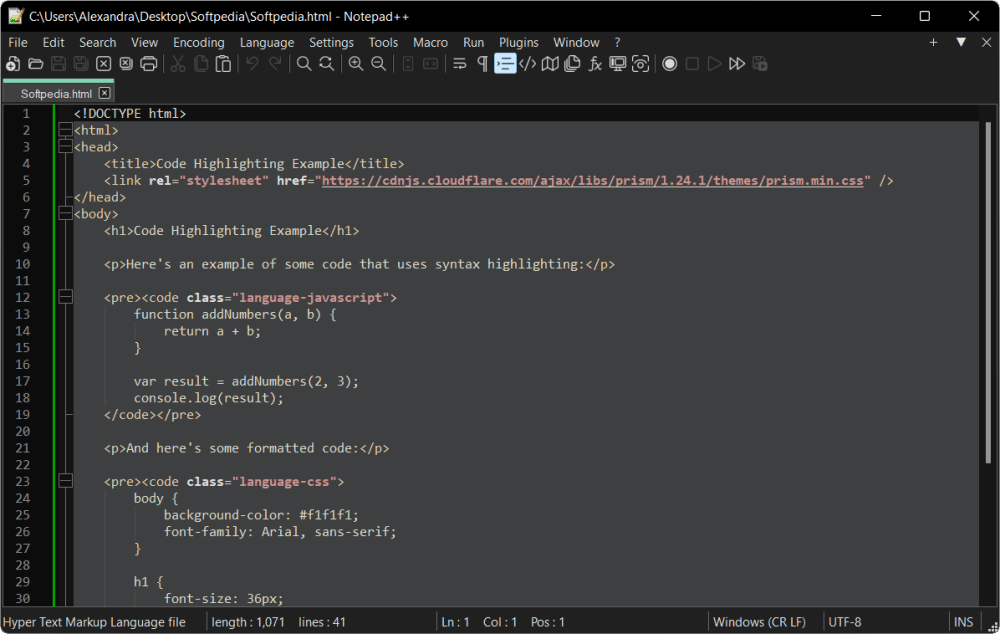Screen dimensions: 1000x634
Task: Create a new tab with the plus button
Action: 933,42
